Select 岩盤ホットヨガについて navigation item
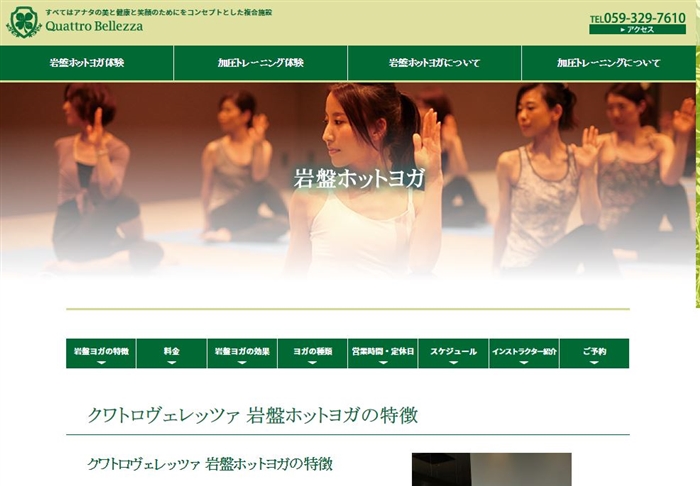 click(434, 63)
